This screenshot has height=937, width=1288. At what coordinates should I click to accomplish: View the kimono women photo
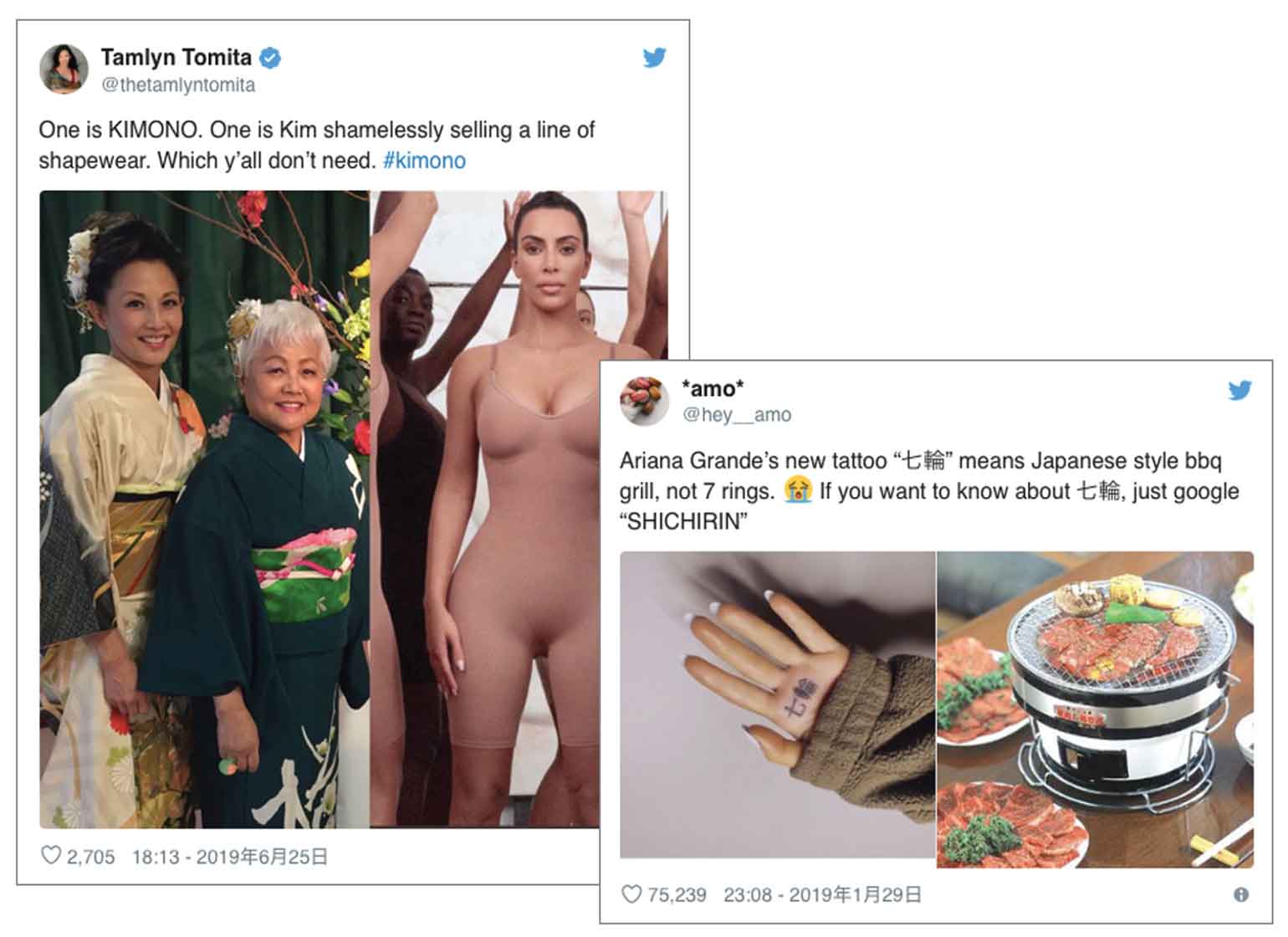point(204,509)
